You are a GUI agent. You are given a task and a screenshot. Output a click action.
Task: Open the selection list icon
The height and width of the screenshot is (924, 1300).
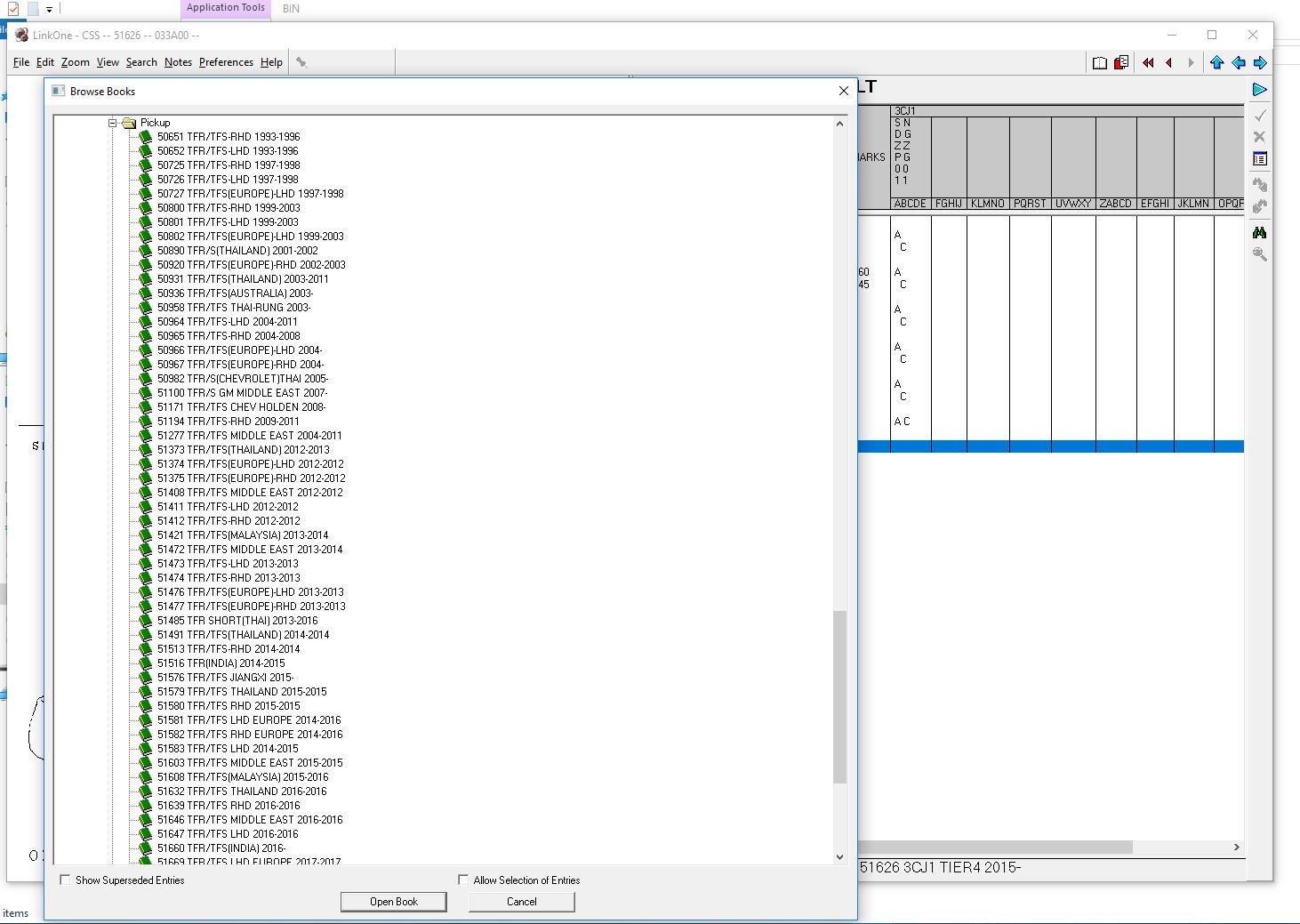point(1259,159)
